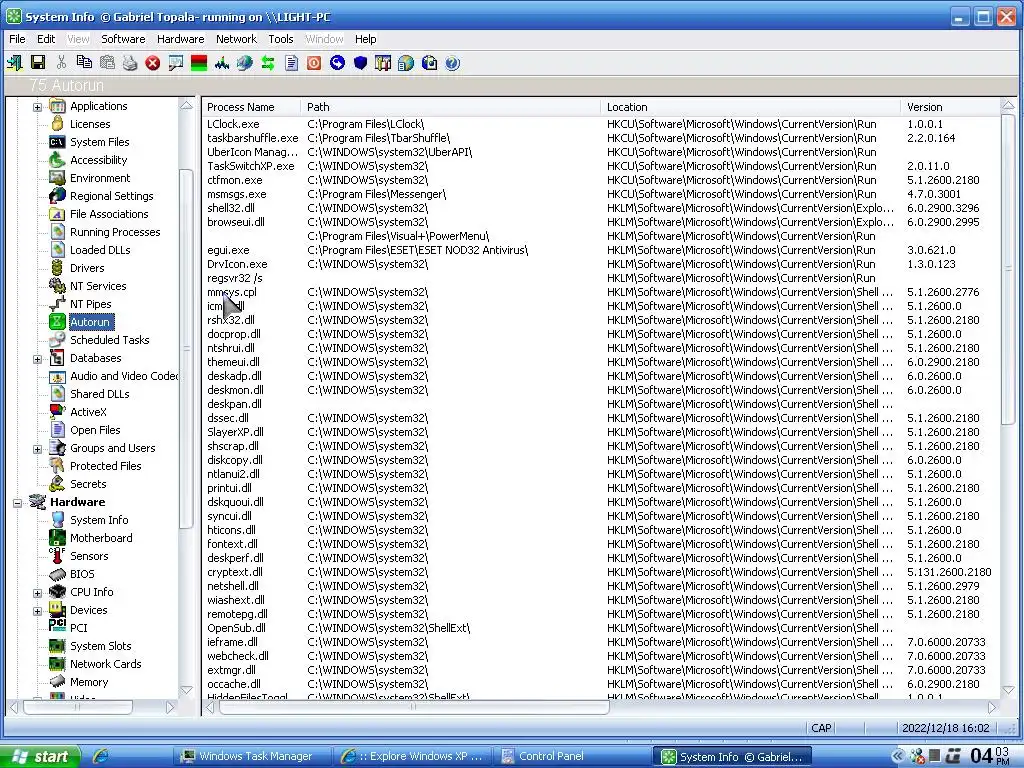Click the Copy toolbar icon
1024x768 pixels.
point(84,63)
